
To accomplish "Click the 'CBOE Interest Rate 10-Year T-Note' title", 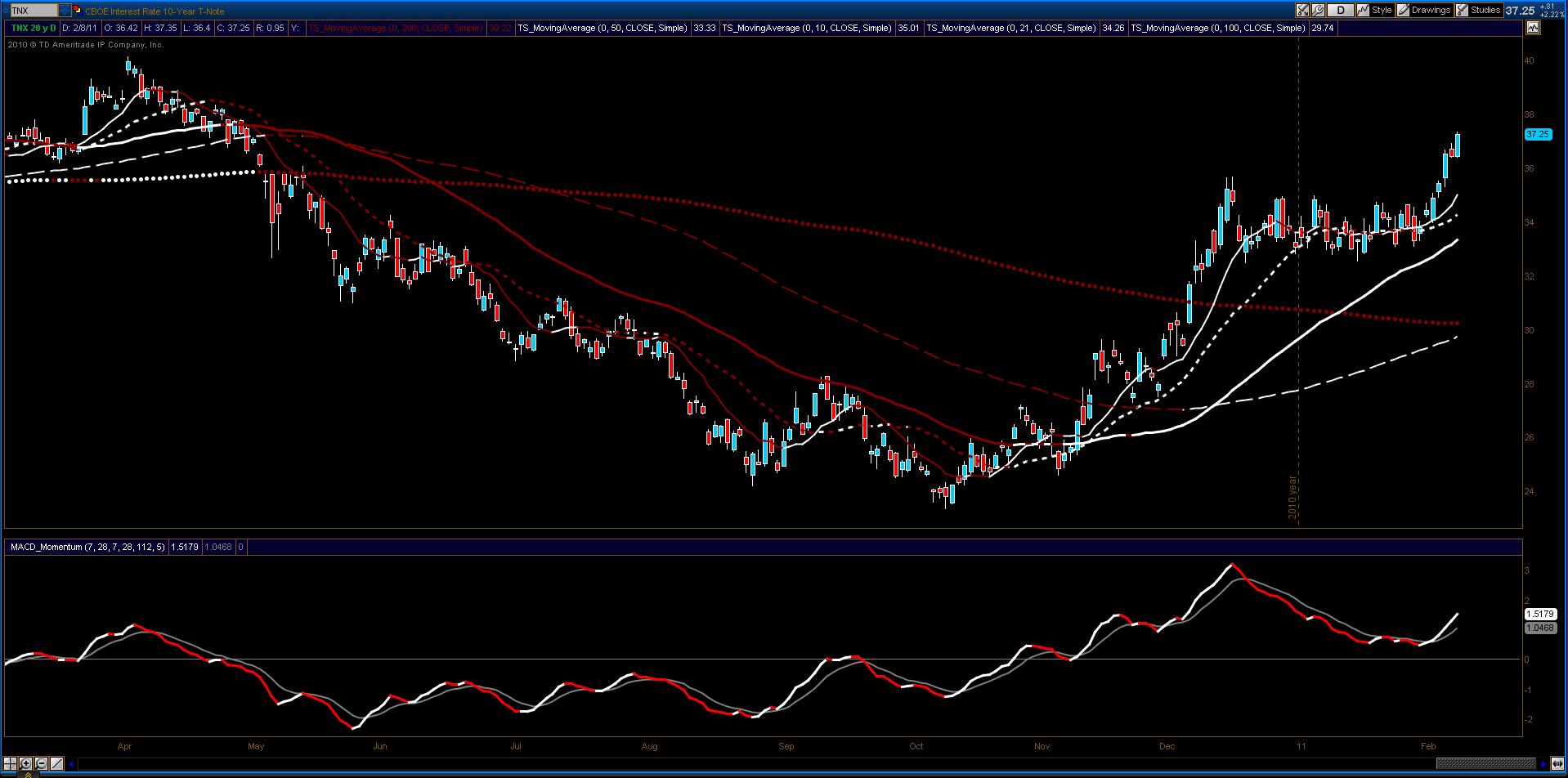I will click(x=155, y=11).
